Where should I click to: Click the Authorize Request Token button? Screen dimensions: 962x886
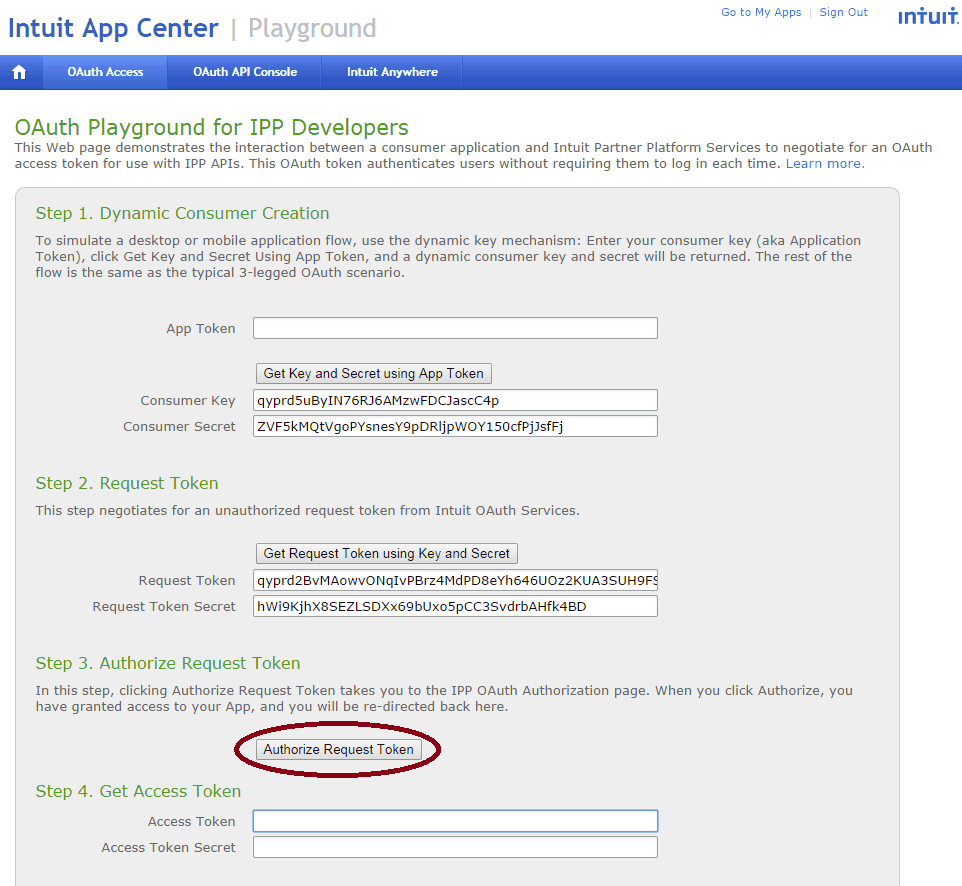point(339,749)
